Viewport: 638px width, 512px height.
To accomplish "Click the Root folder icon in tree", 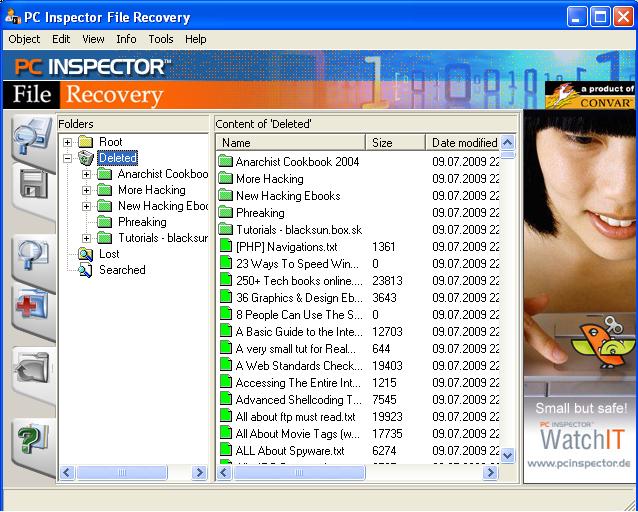I will [85, 142].
